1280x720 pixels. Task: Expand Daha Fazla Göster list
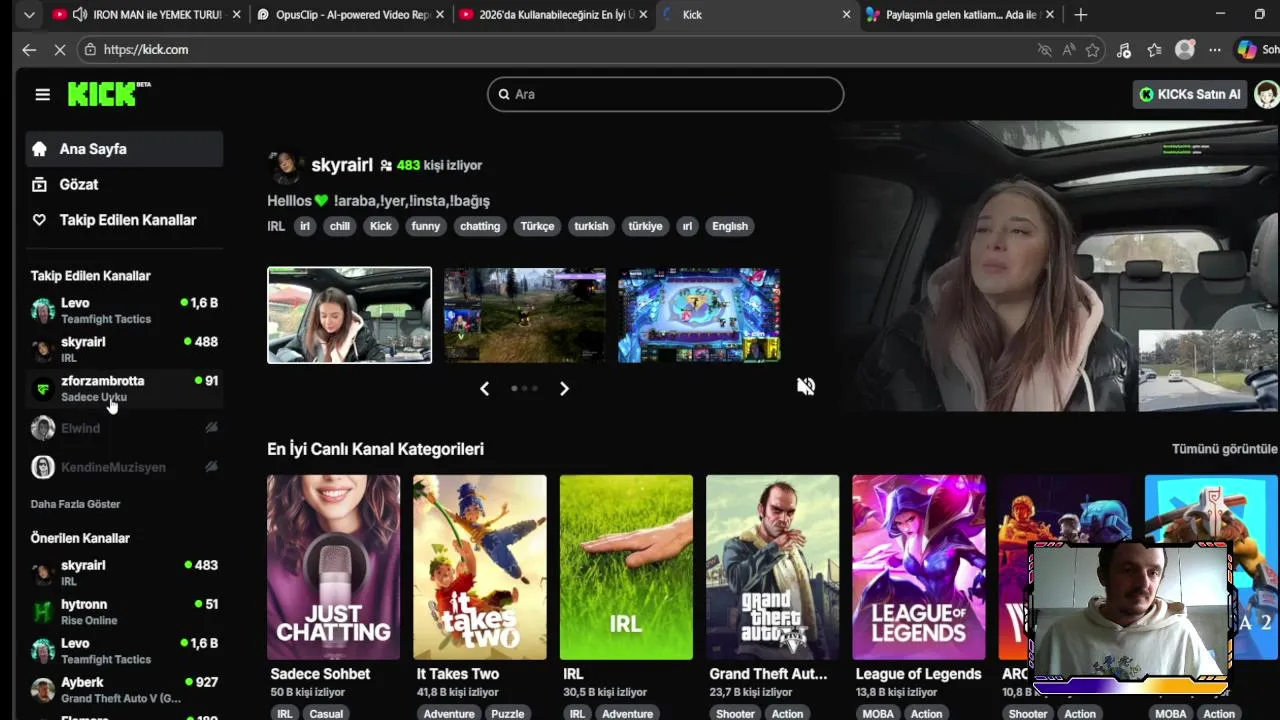coord(75,504)
